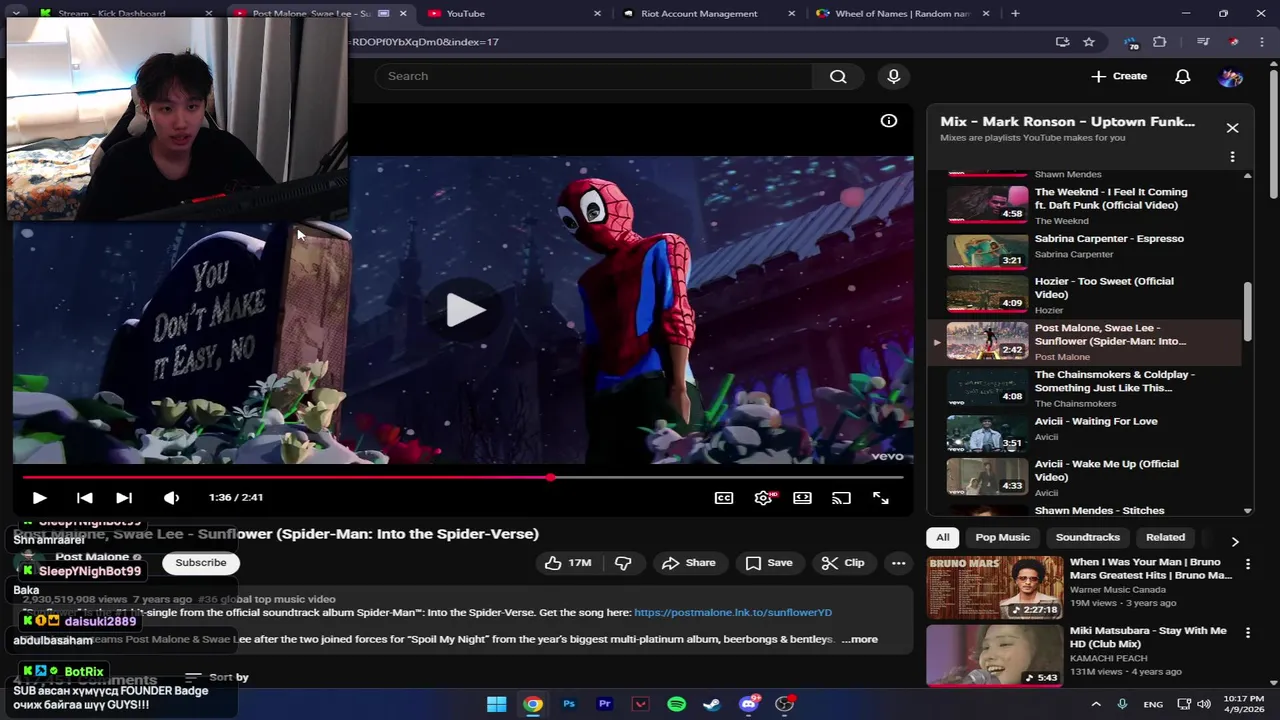This screenshot has width=1280, height=720.
Task: Open Chrome media controls icon
Action: [x=1203, y=42]
